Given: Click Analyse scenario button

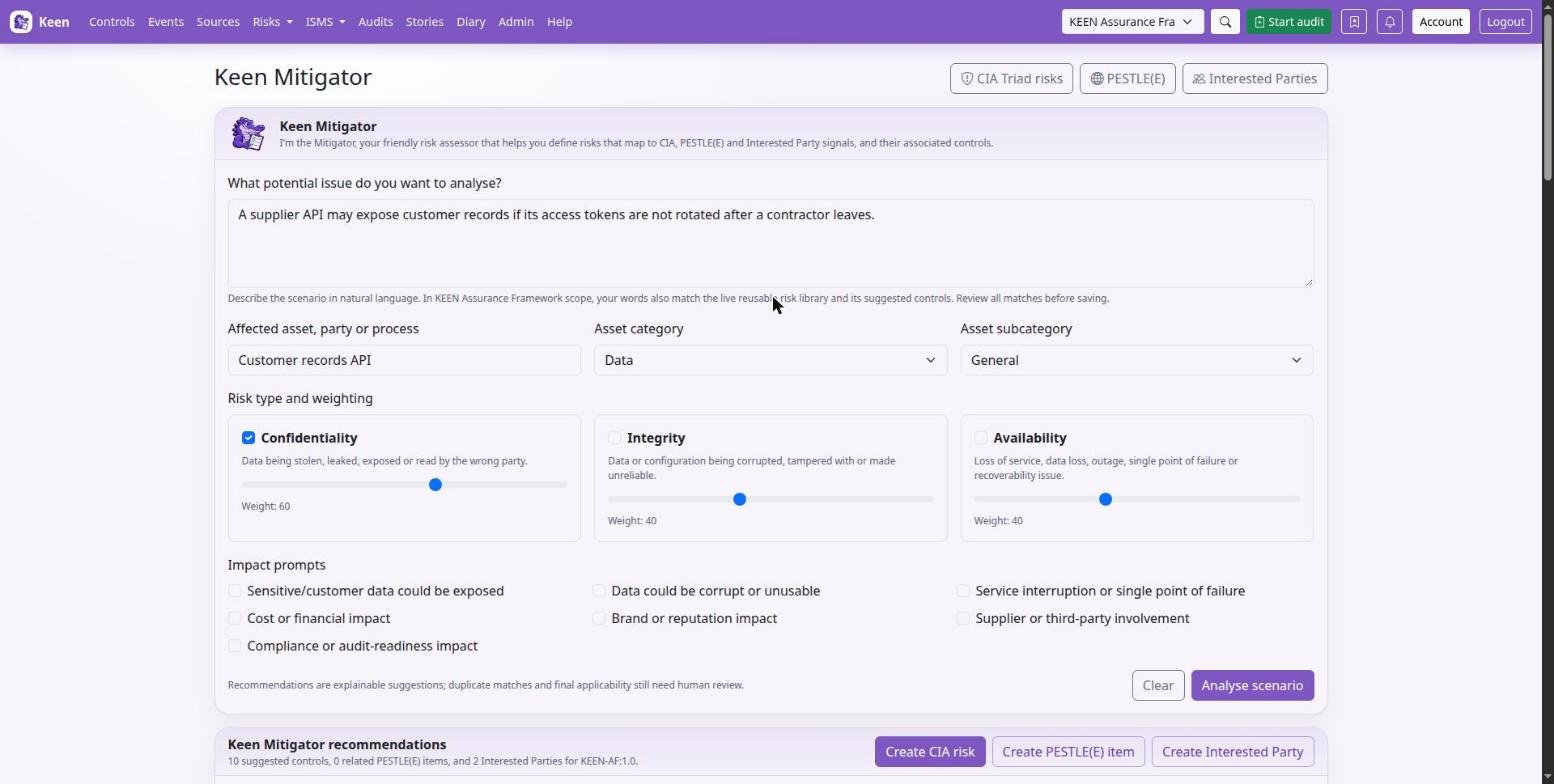Looking at the screenshot, I should (x=1252, y=685).
